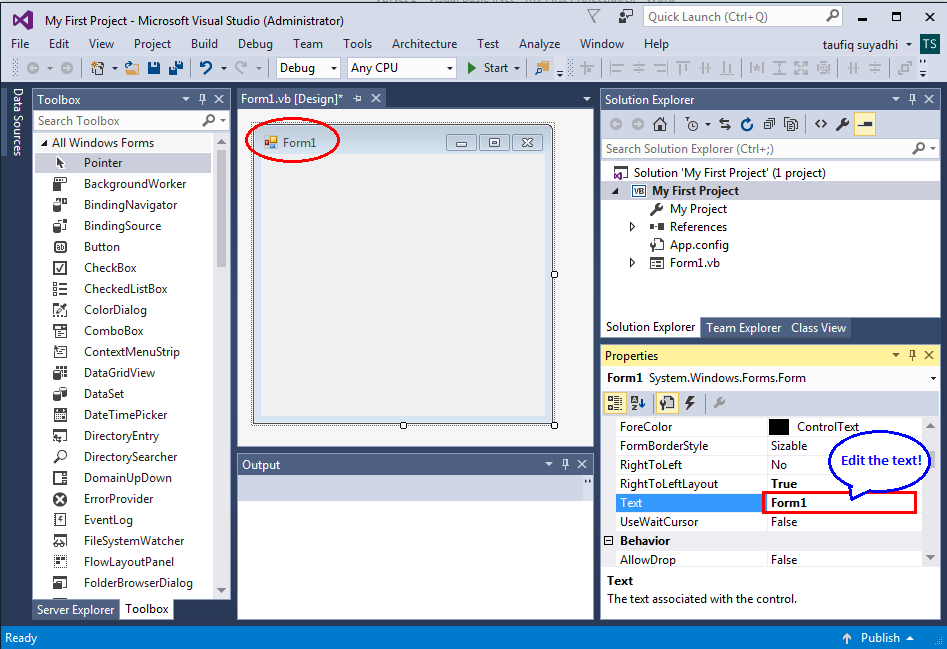Open the Build menu
947x649 pixels.
pyautogui.click(x=204, y=44)
